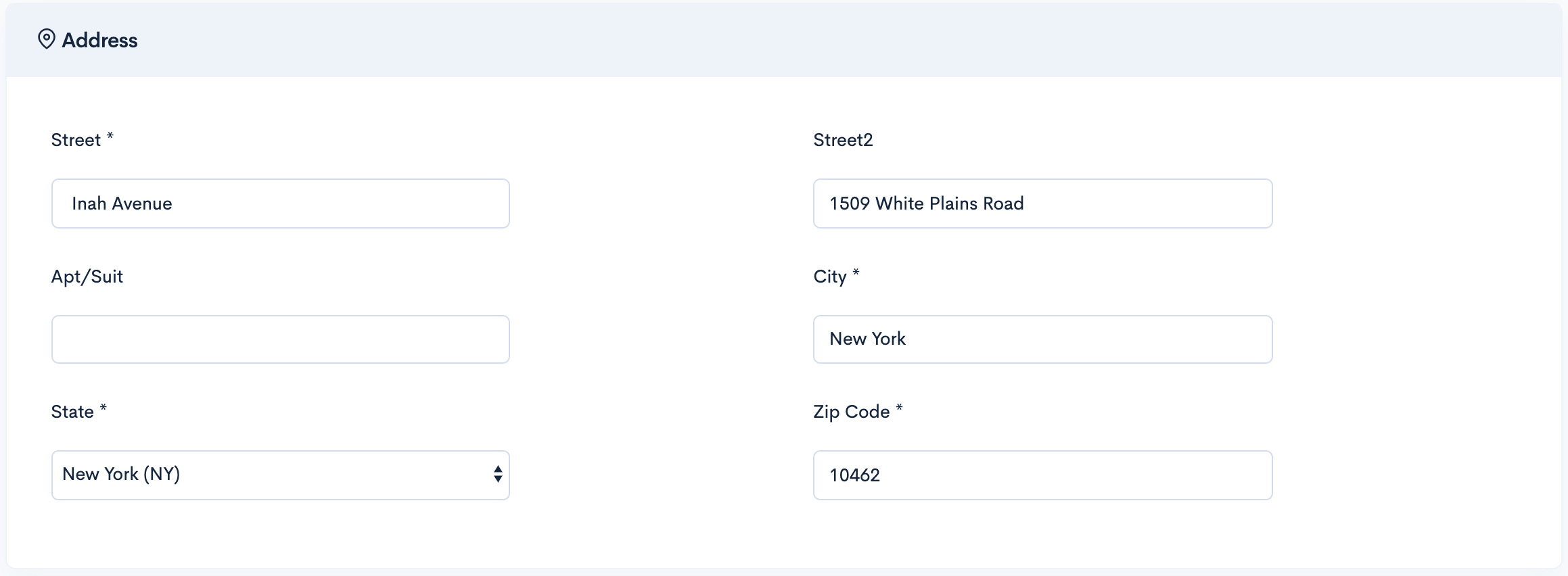Click the up-down arrows on State select
This screenshot has height=576, width=1568.
pos(498,474)
